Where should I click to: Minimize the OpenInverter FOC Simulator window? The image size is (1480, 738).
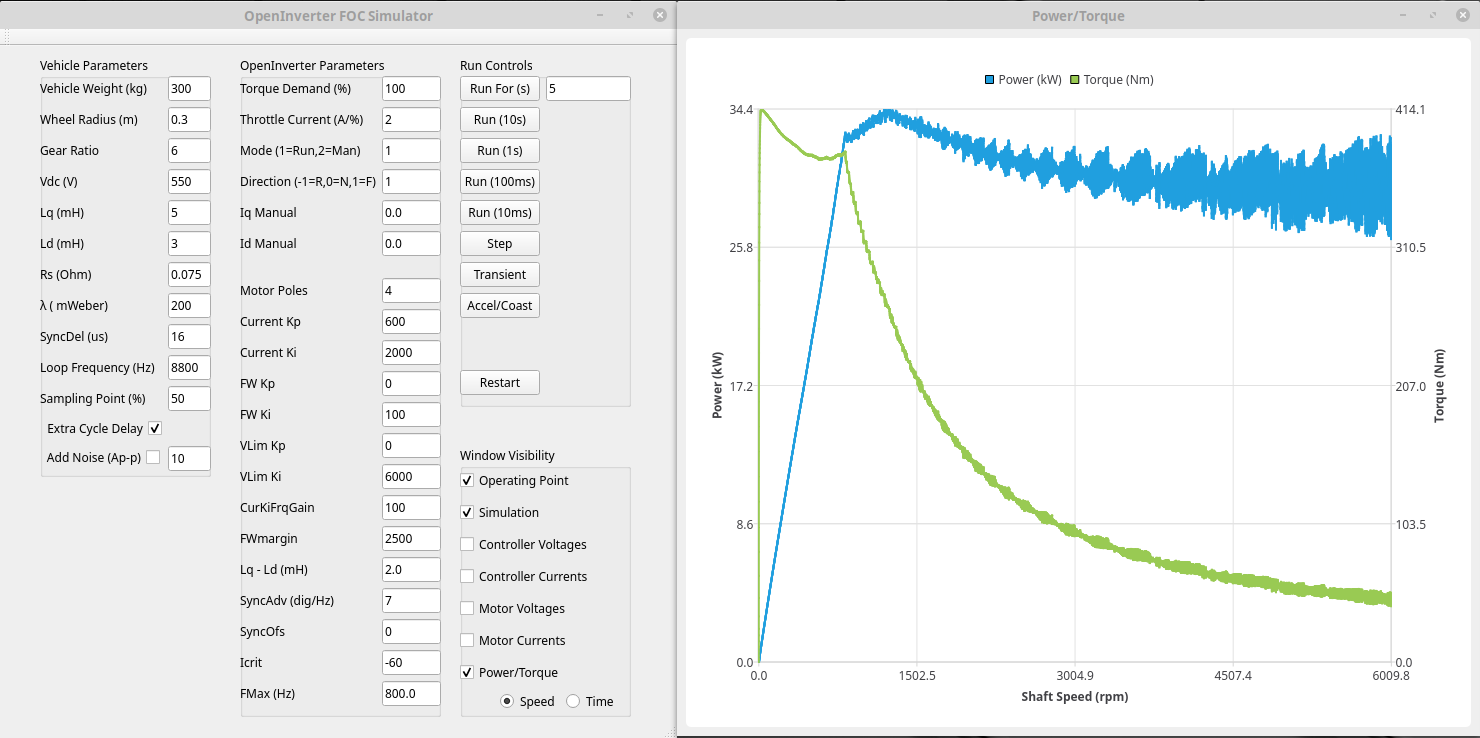599,15
